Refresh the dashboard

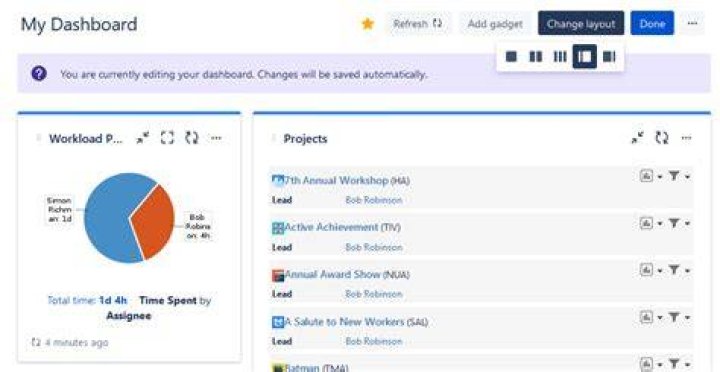point(418,23)
